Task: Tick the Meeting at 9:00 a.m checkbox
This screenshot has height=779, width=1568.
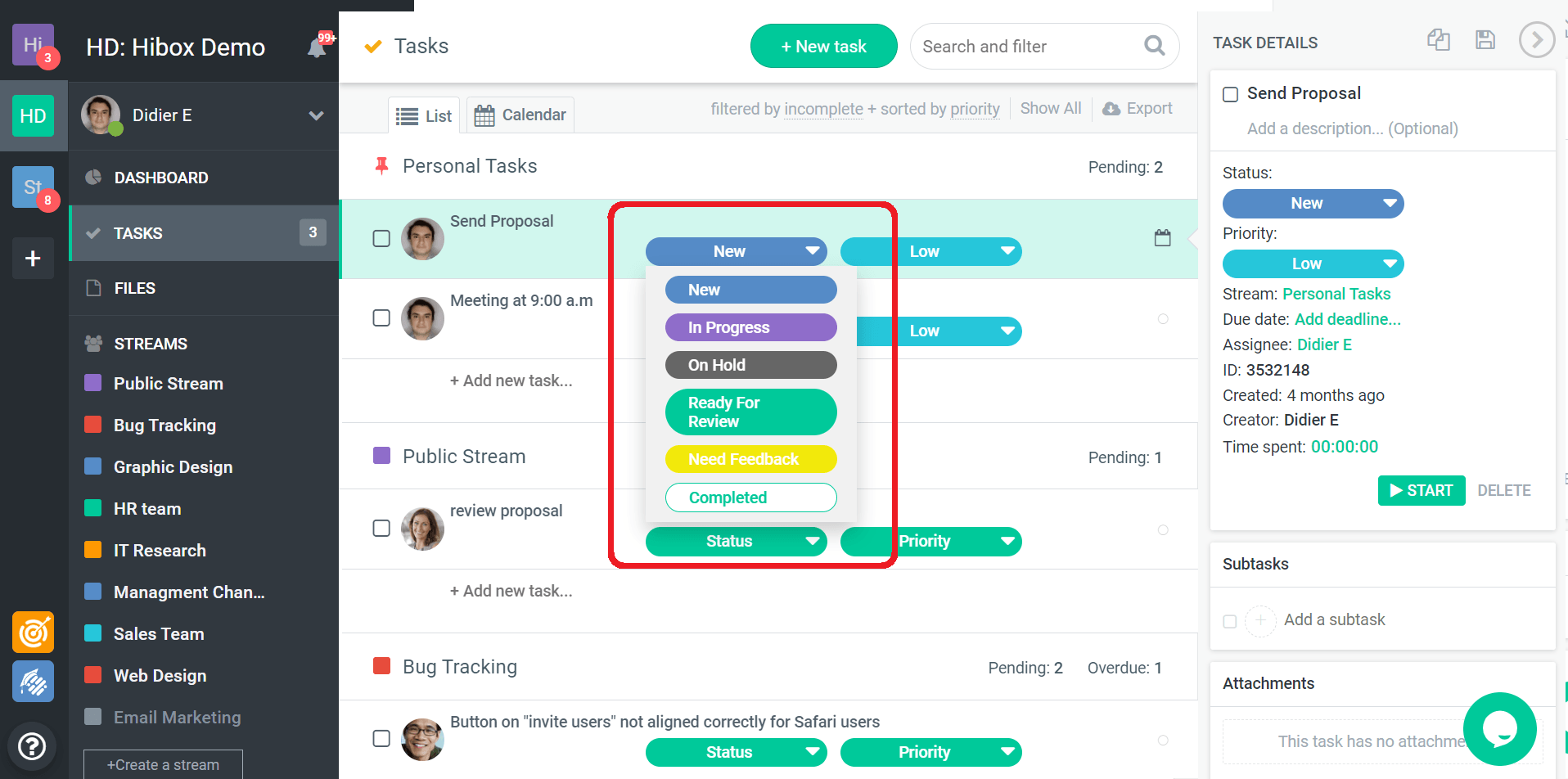Action: (381, 317)
